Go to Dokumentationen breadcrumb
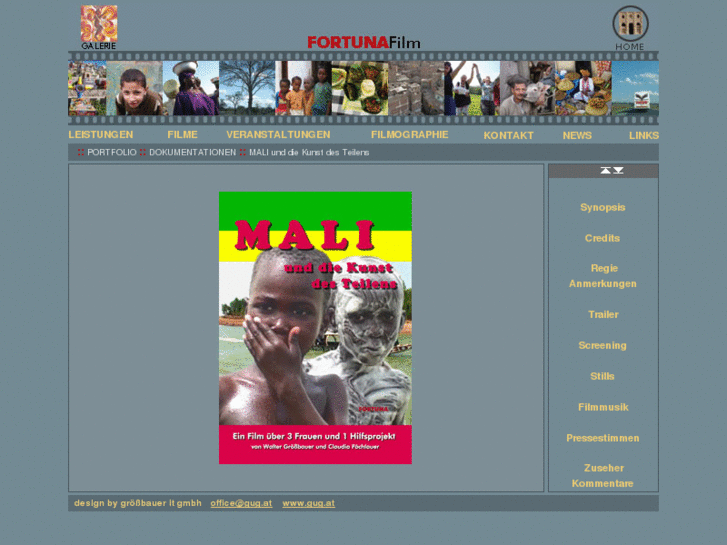 [192, 152]
